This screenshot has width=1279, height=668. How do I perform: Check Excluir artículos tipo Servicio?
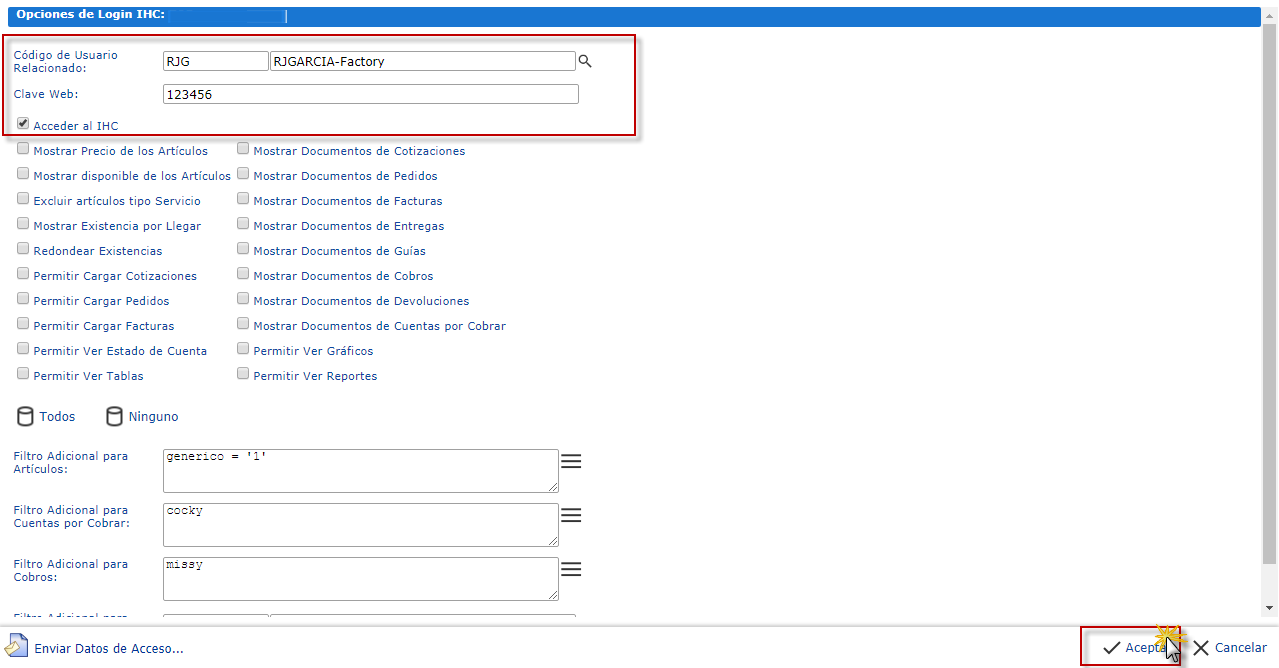pyautogui.click(x=23, y=199)
